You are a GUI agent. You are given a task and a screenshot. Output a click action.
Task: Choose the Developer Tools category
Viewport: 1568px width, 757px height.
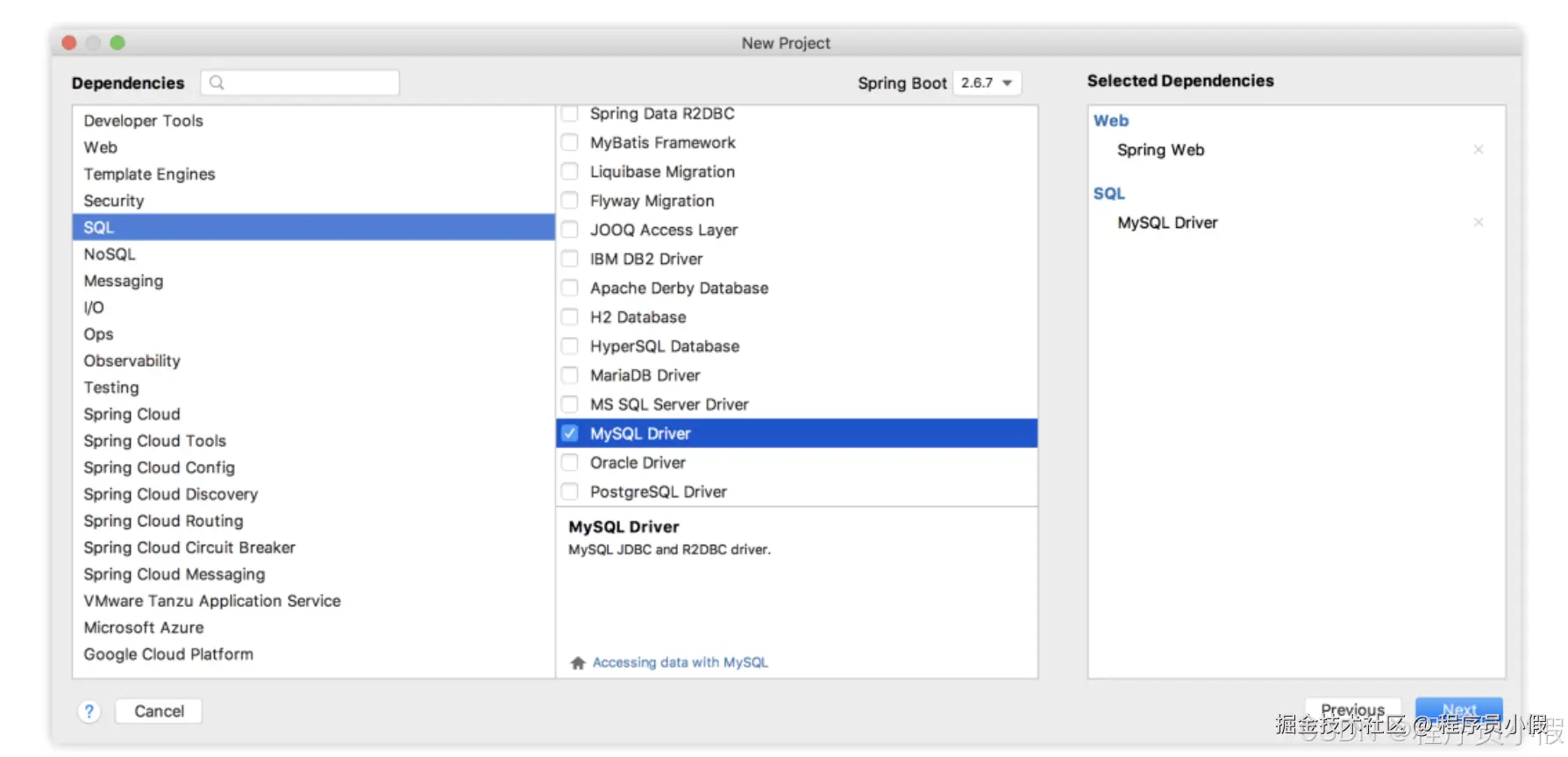pyautogui.click(x=143, y=121)
